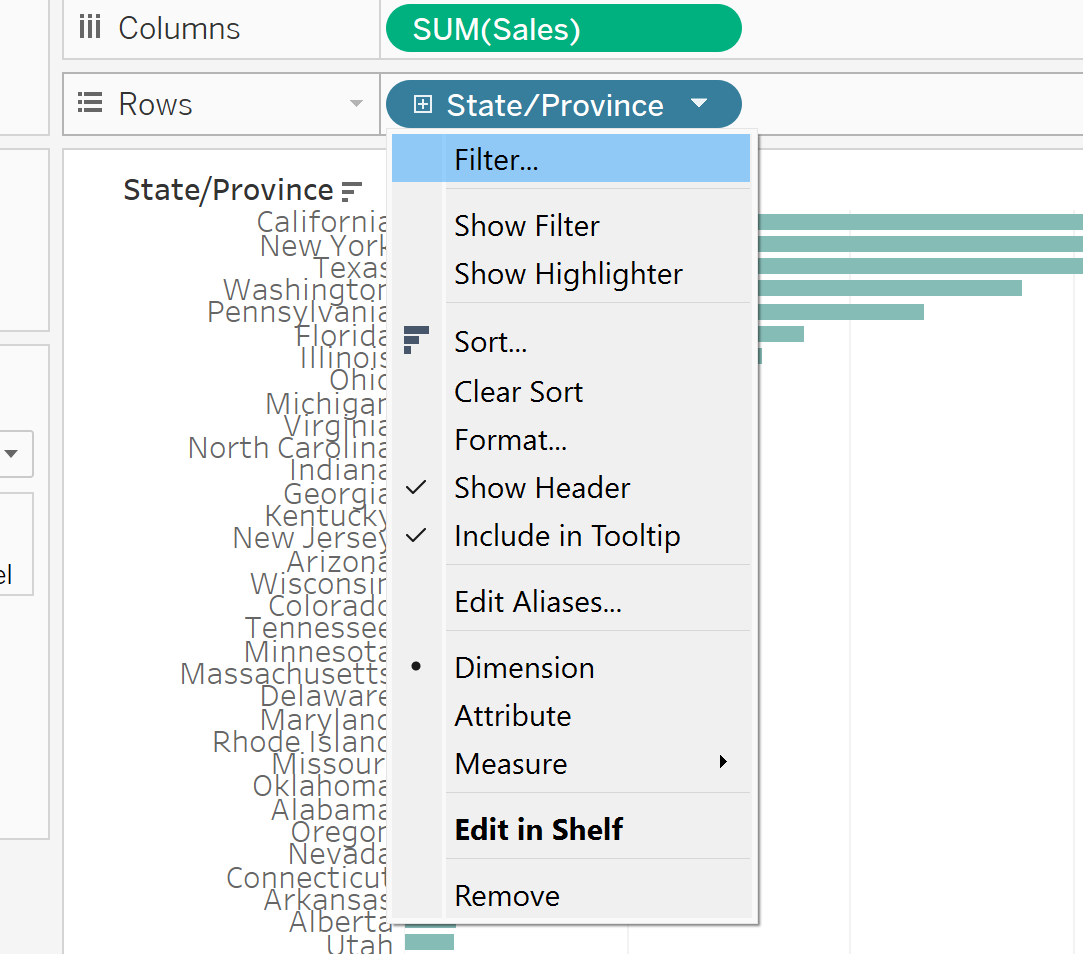Open the State/Province pill dropdown arrow

pyautogui.click(x=699, y=104)
